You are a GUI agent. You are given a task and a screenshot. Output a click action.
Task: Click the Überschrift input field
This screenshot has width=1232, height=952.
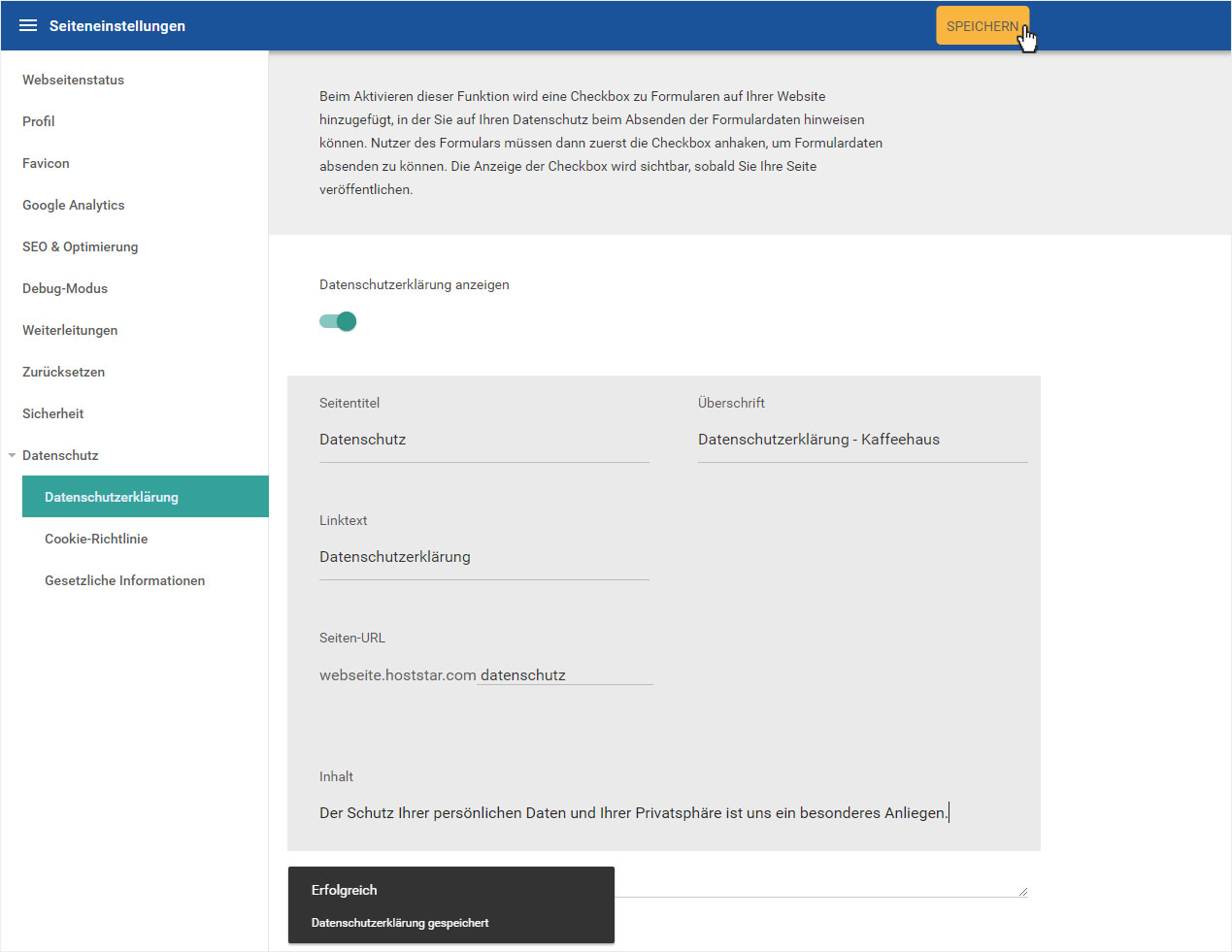(x=863, y=440)
